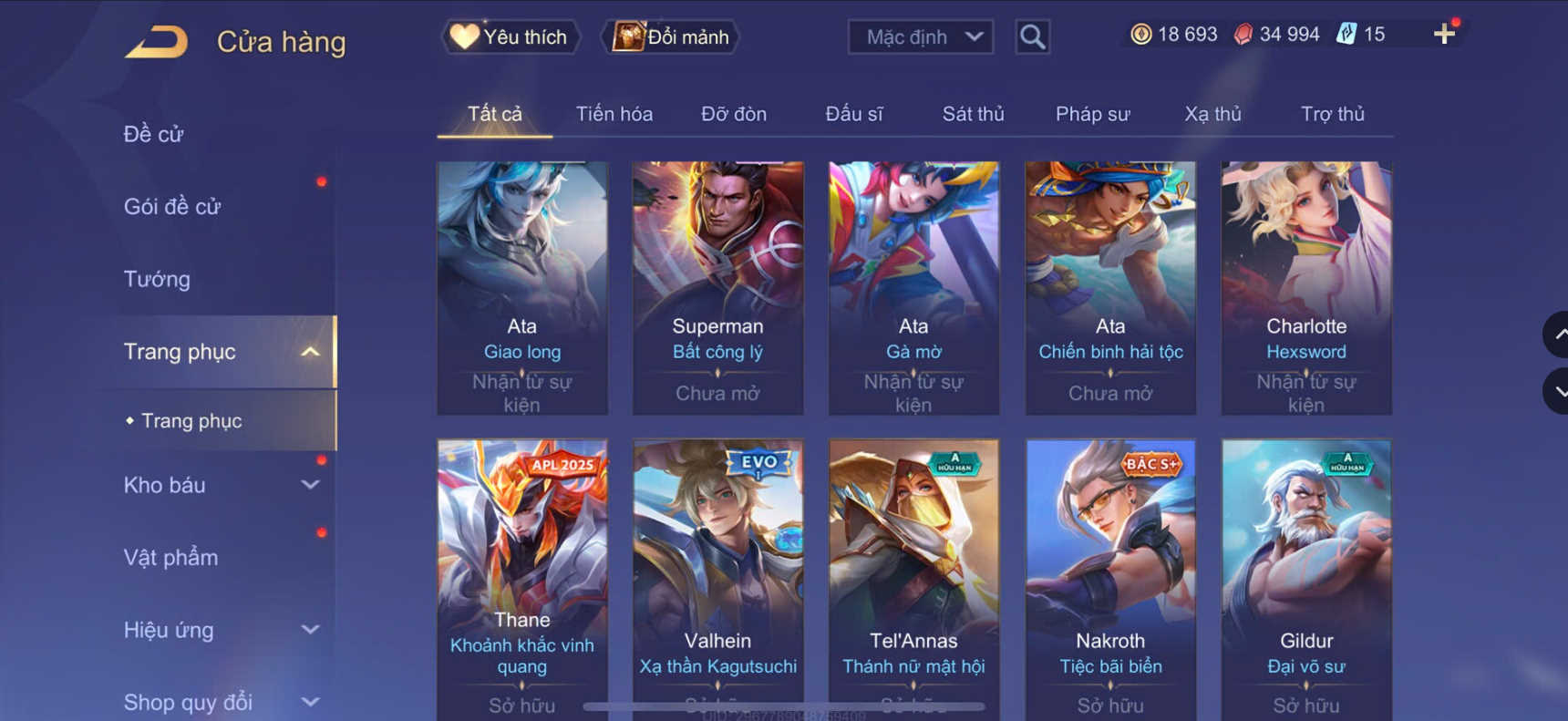Tap the plus icon to add currency
Image resolution: width=1568 pixels, height=721 pixels.
coord(1444,35)
